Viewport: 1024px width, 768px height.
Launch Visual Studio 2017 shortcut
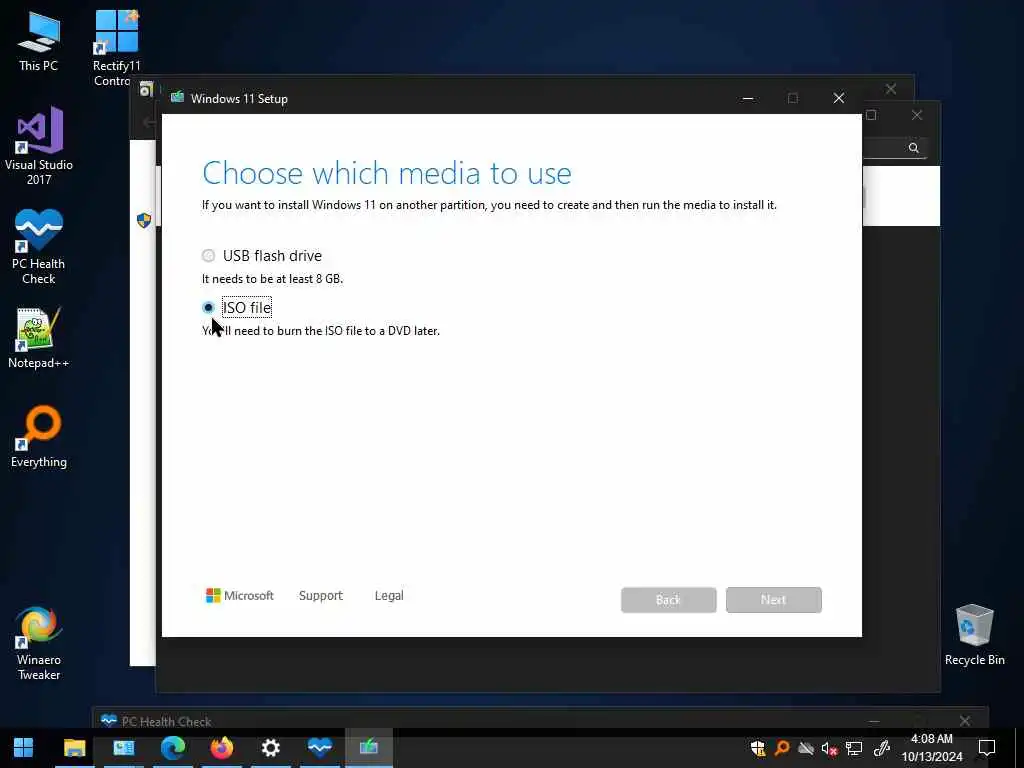39,146
